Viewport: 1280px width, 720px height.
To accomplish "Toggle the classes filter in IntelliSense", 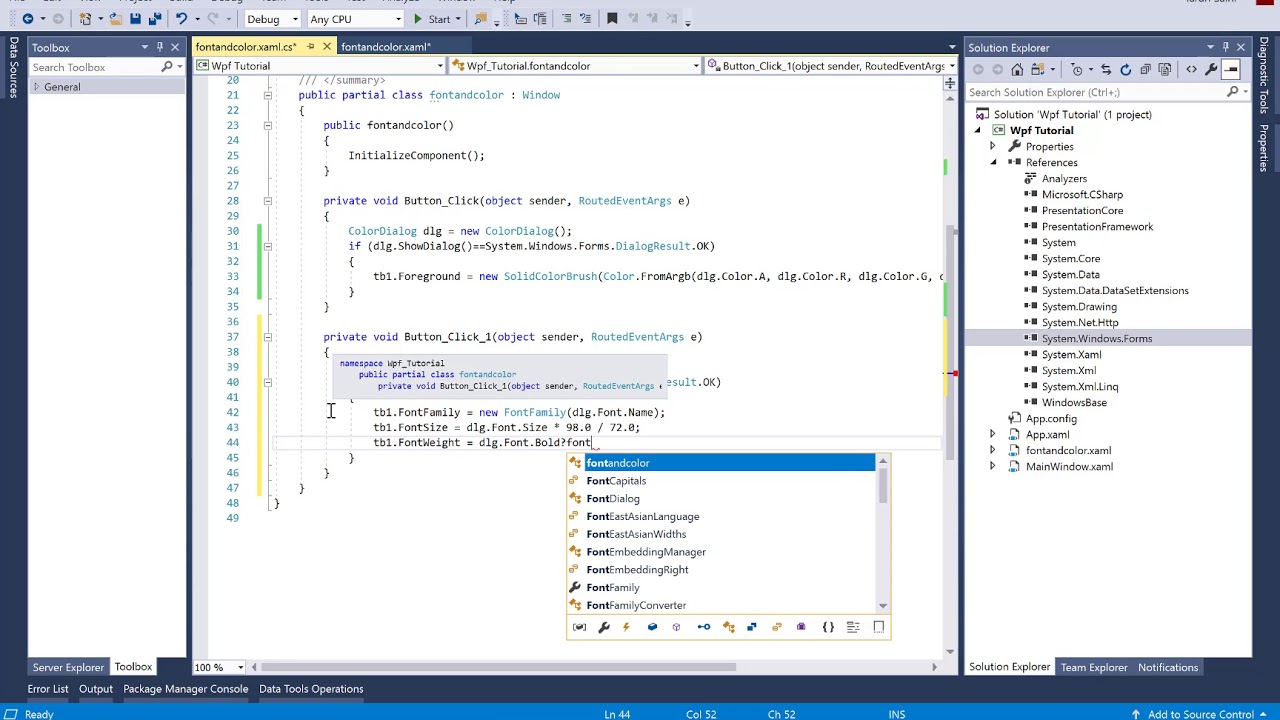I will [728, 627].
